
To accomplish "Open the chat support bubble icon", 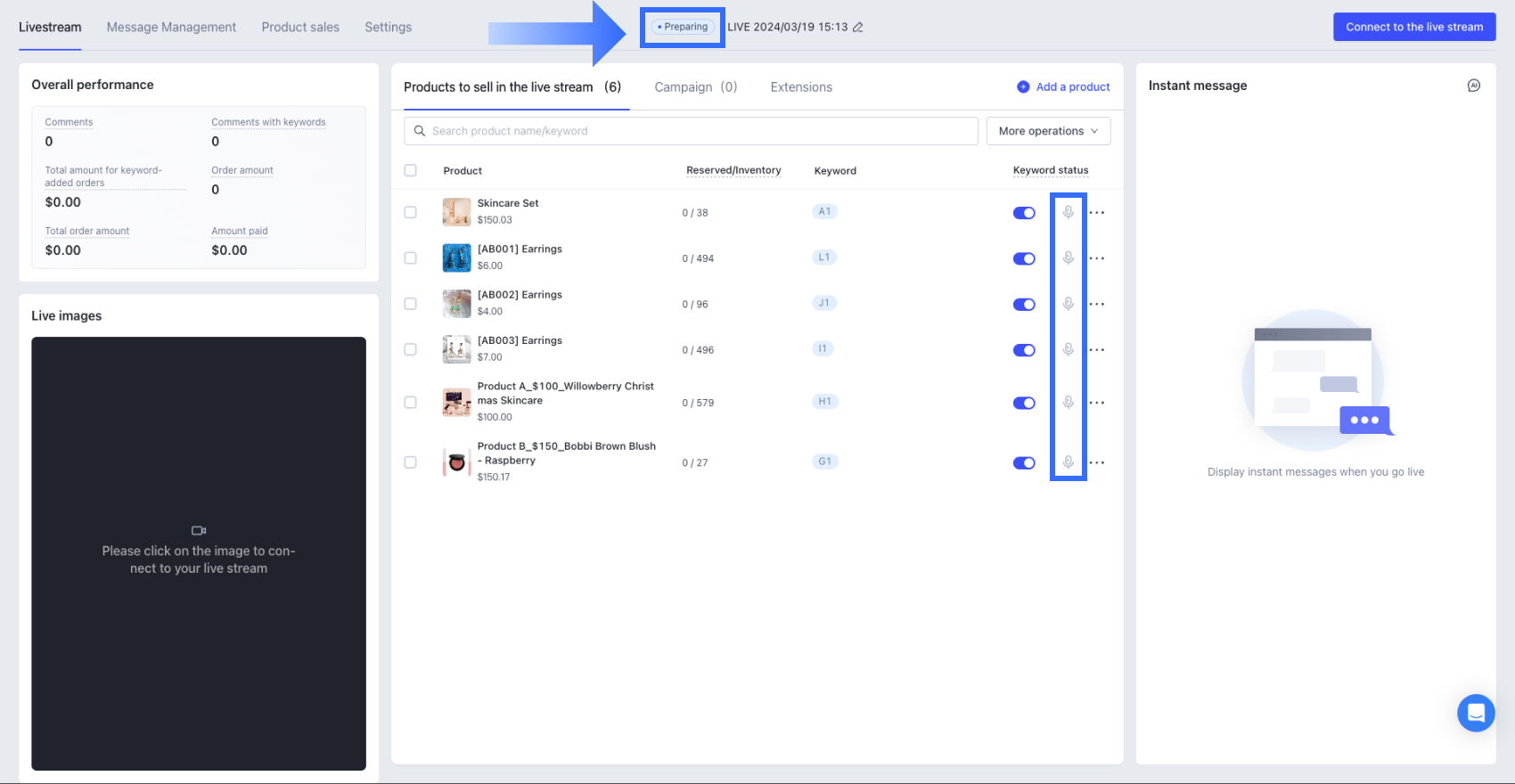I will coord(1476,713).
